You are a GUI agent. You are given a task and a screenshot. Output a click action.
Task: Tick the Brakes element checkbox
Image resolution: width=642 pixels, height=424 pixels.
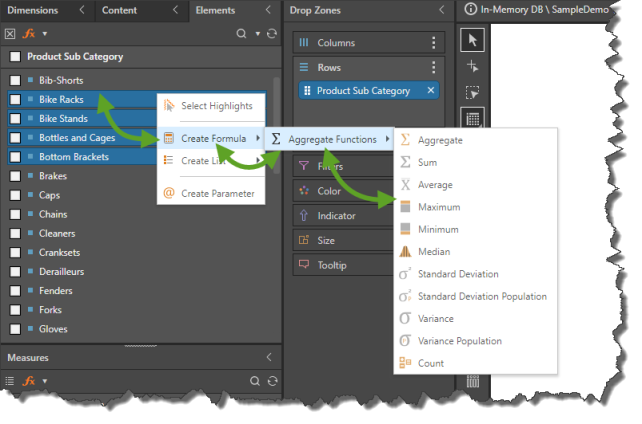(15, 176)
